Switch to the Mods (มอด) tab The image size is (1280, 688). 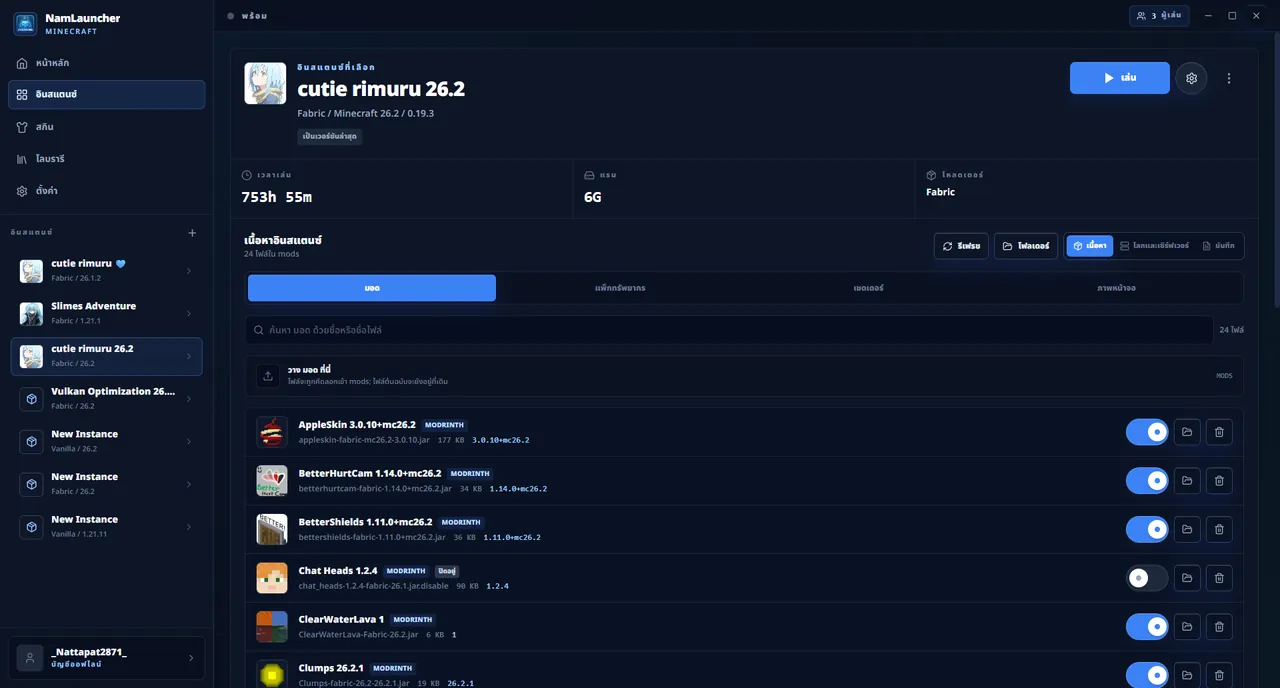click(x=372, y=288)
